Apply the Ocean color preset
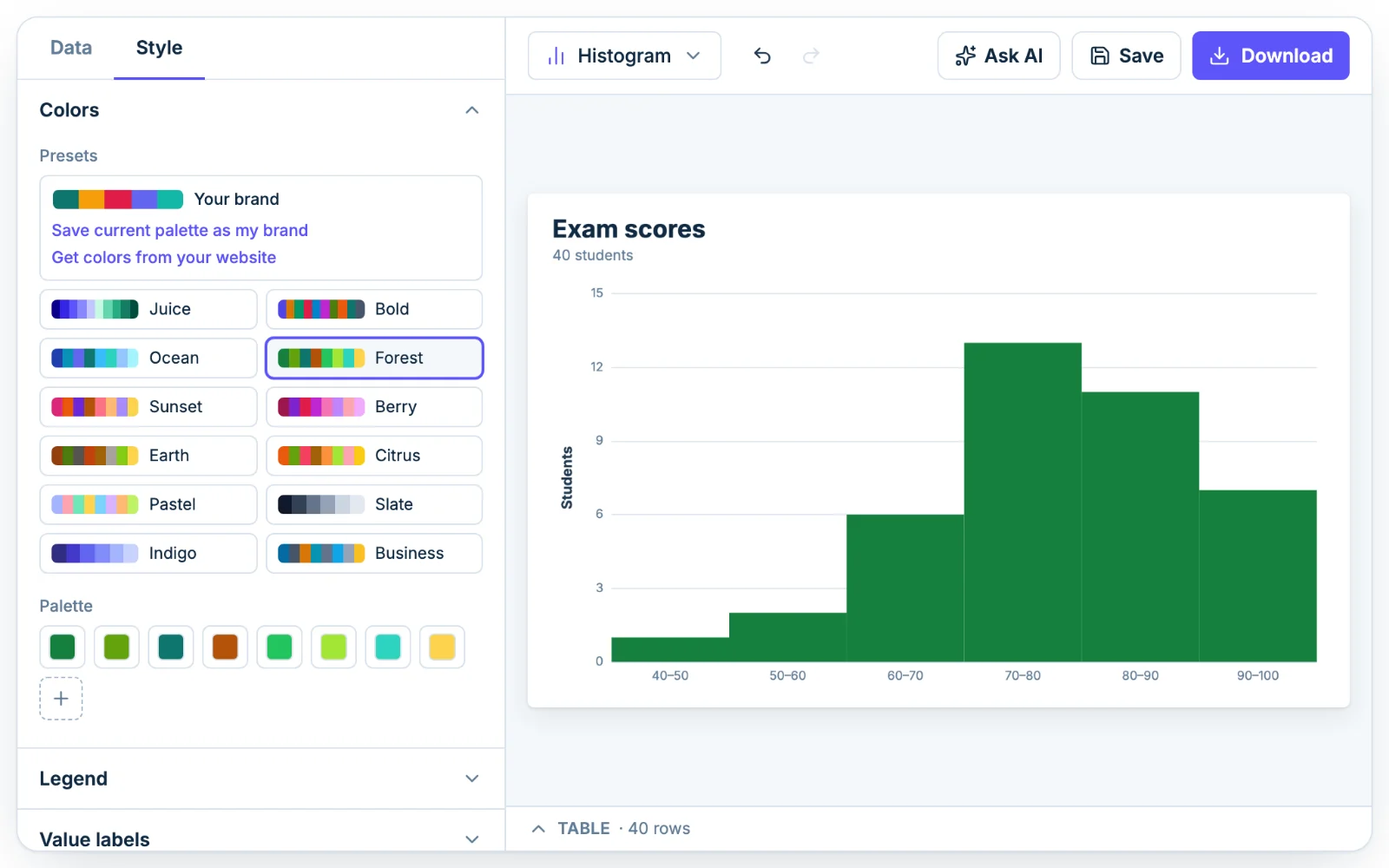Viewport: 1389px width, 868px height. [148, 358]
